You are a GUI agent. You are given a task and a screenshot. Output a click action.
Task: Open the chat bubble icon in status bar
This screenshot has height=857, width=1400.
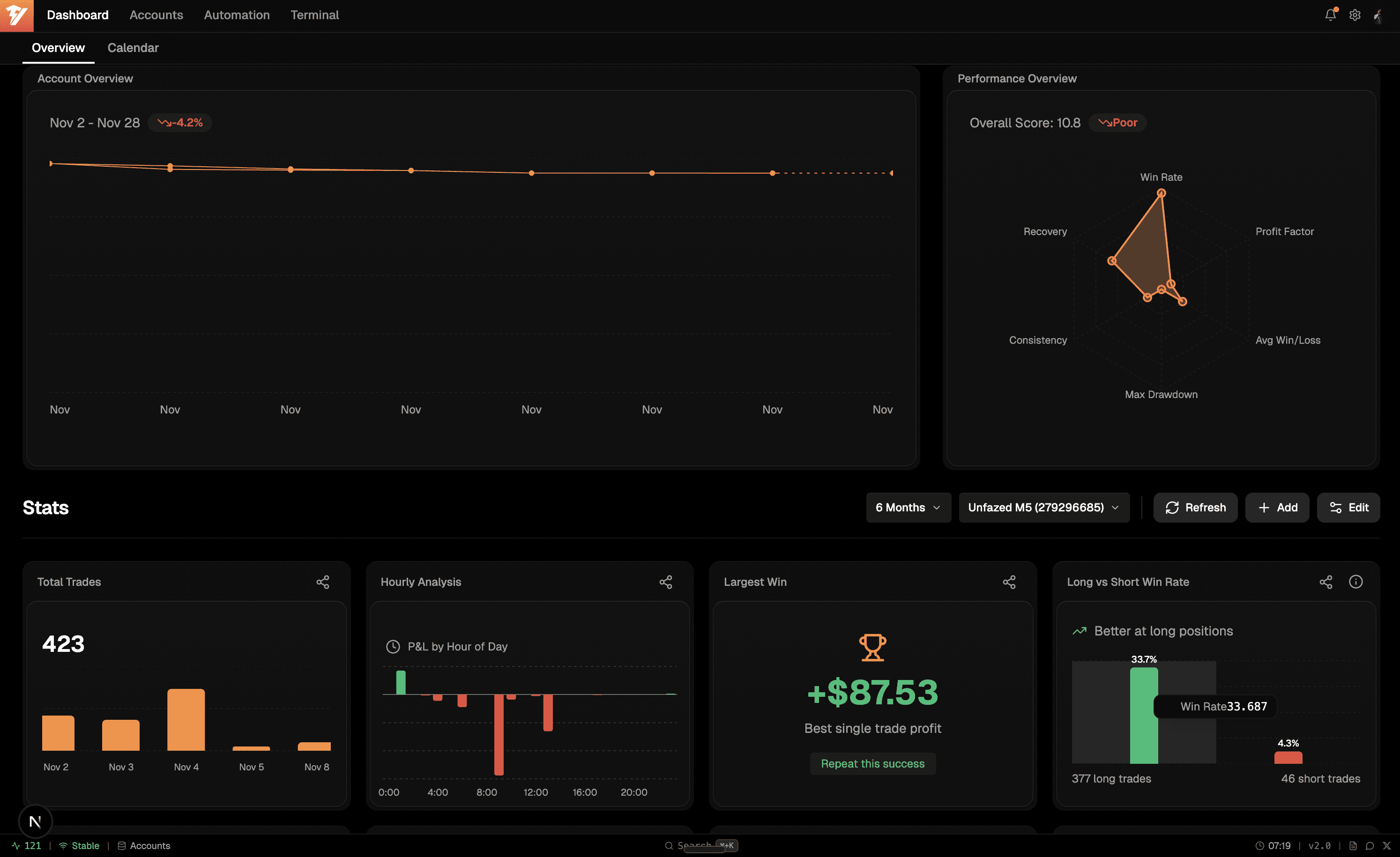click(x=1370, y=846)
